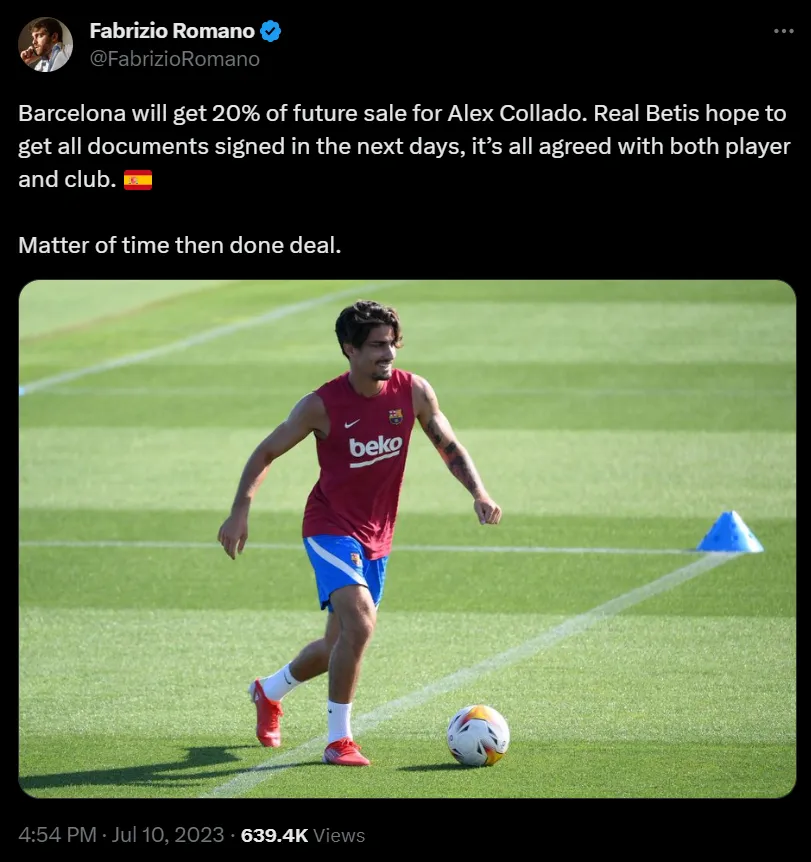Click the Spain flag emoji
The image size is (811, 862).
click(137, 181)
